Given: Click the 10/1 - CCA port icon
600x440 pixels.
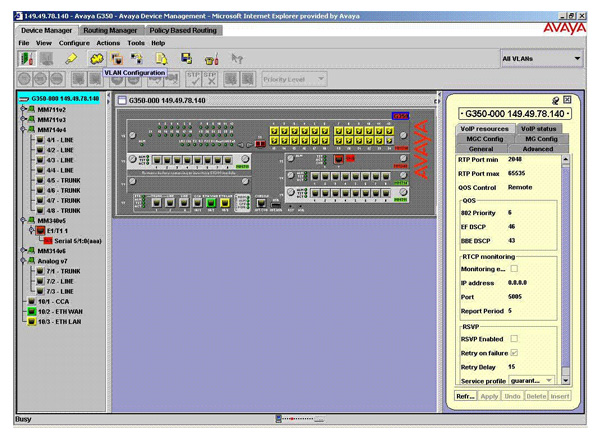Looking at the screenshot, I should point(32,301).
